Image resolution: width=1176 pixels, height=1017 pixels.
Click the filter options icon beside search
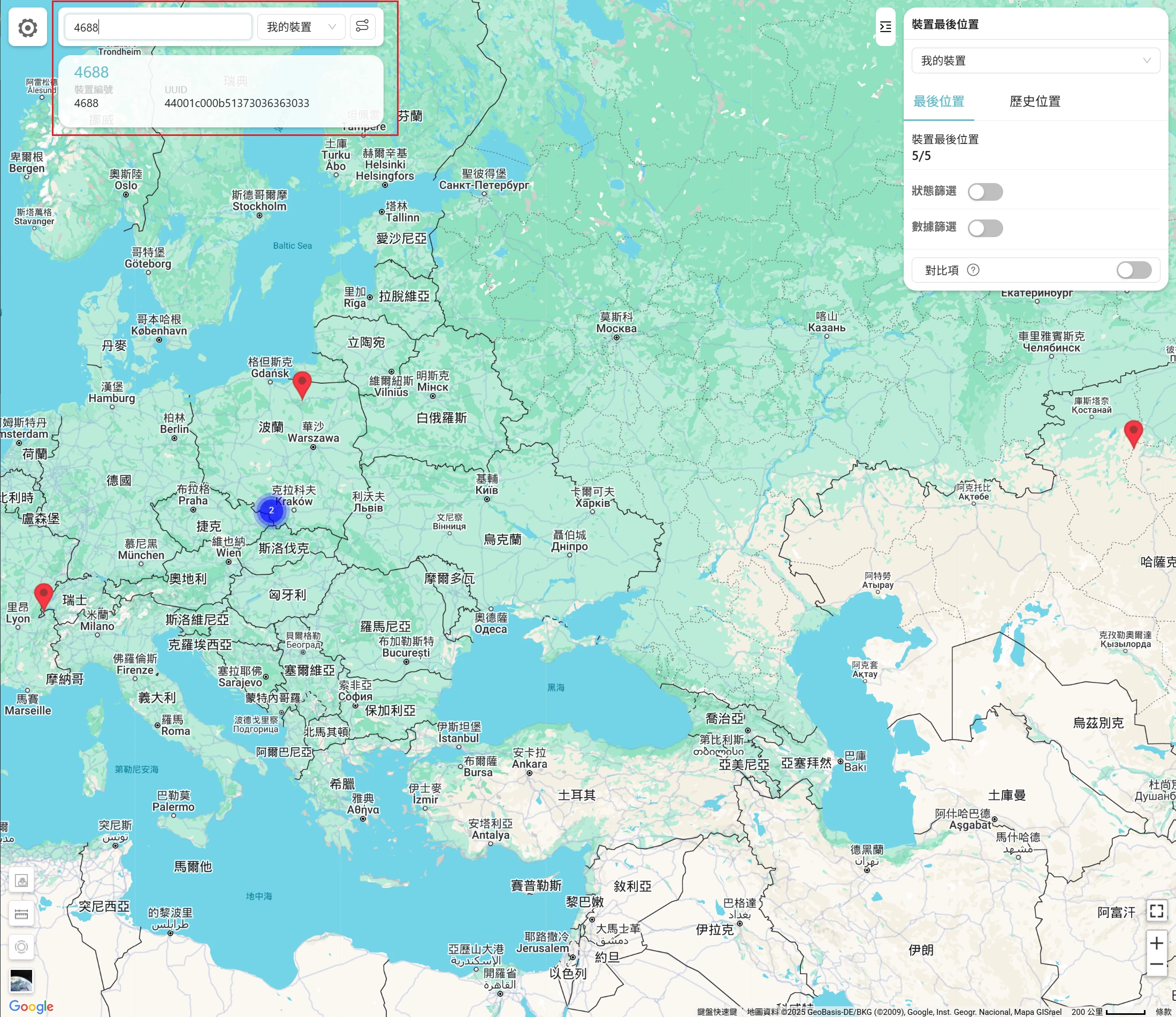click(x=362, y=26)
